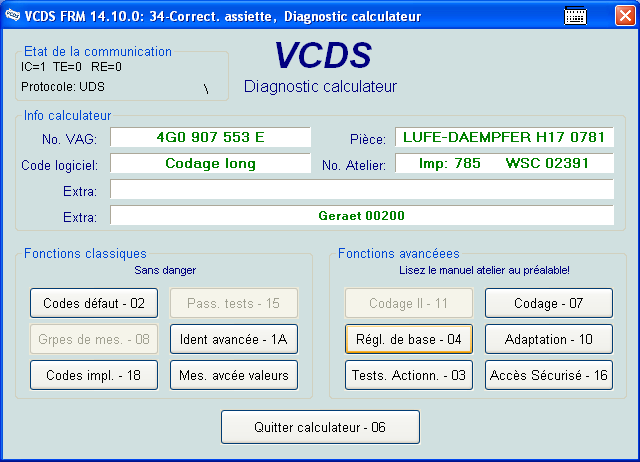Click the 'Fonctions classiques' group title

click(85, 253)
